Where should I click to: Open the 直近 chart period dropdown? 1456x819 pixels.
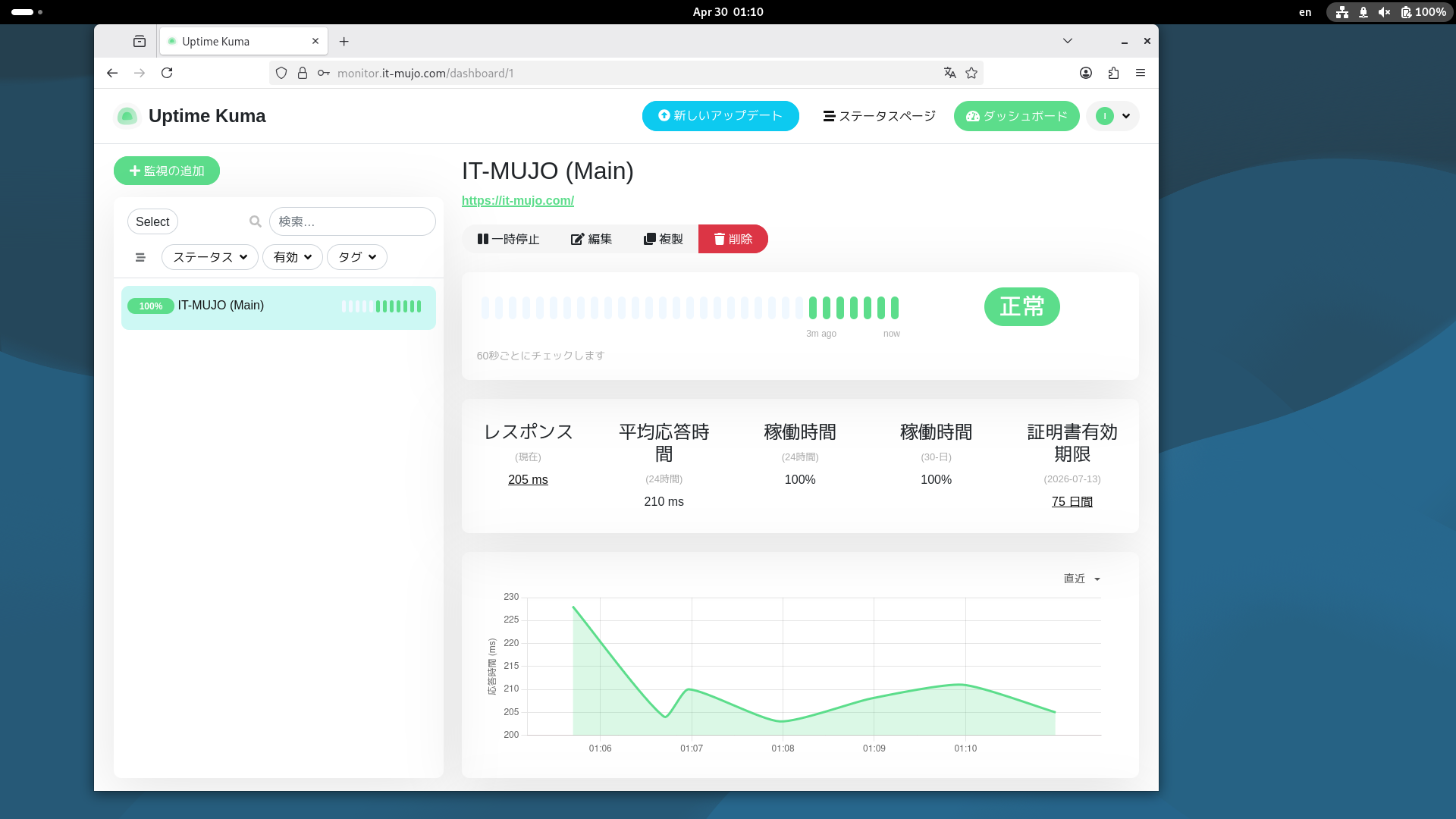1082,579
